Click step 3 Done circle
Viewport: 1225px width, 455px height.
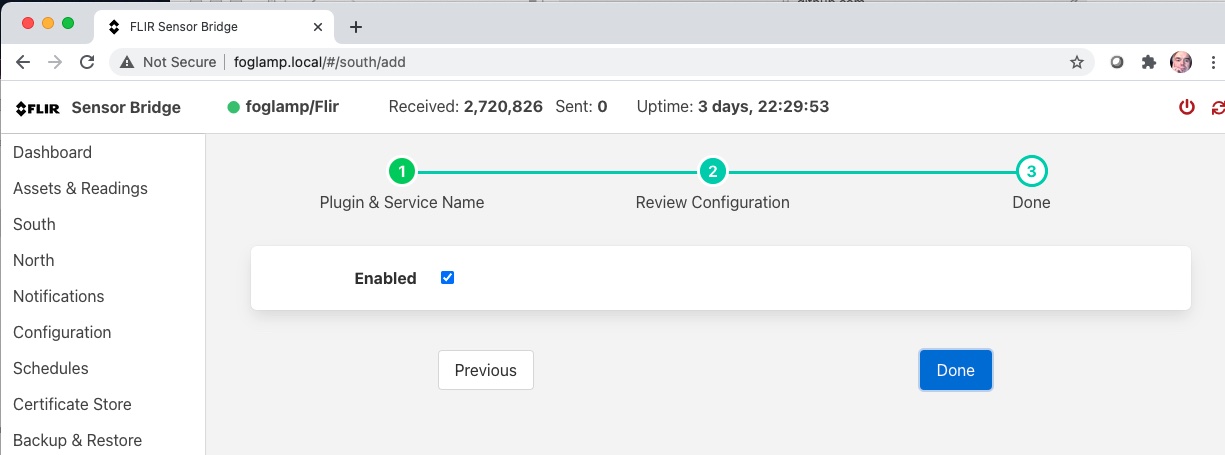point(1030,172)
